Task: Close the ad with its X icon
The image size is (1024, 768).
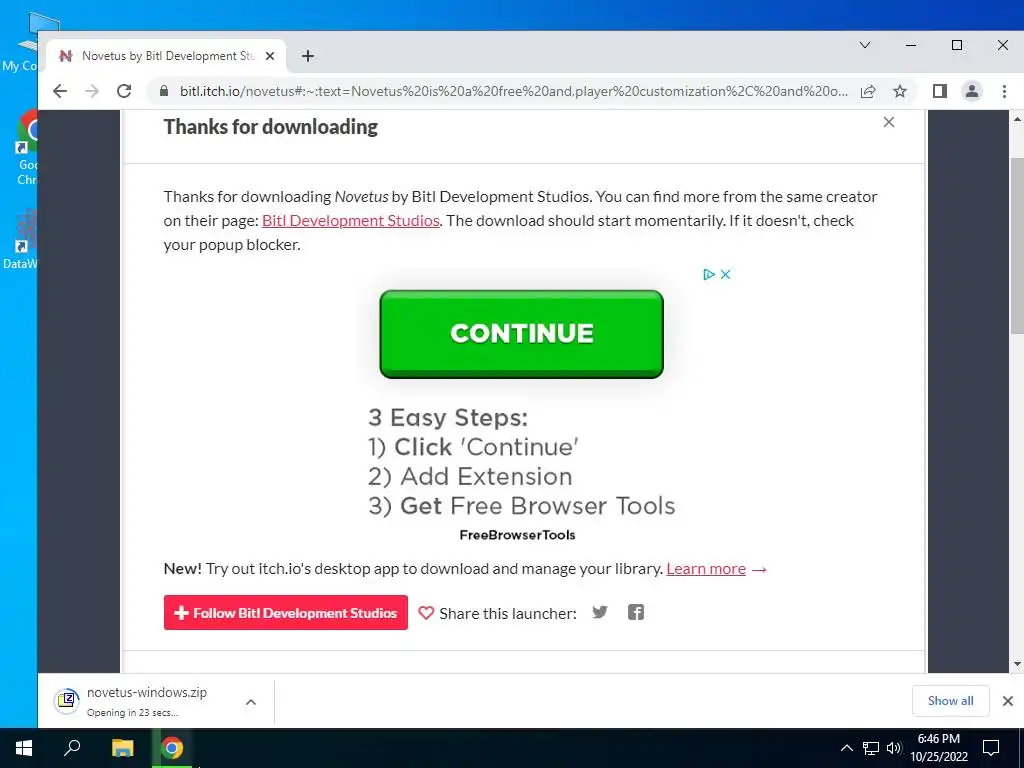Action: tap(725, 274)
